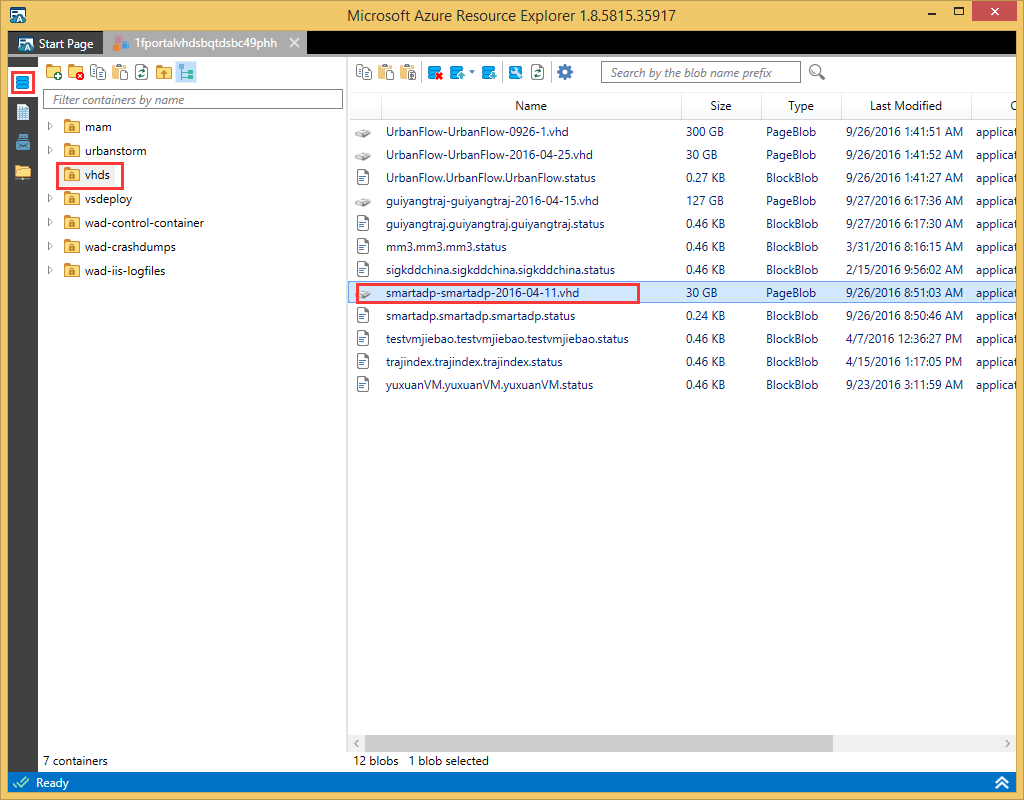
Task: Select the urbanstorm container
Action: [x=115, y=151]
